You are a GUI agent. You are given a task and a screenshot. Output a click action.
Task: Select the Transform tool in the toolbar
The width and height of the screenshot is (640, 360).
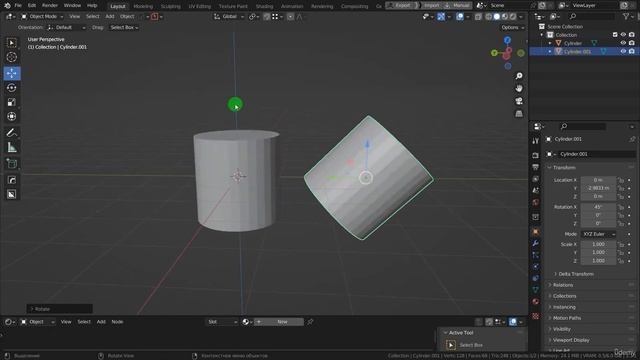coord(11,116)
